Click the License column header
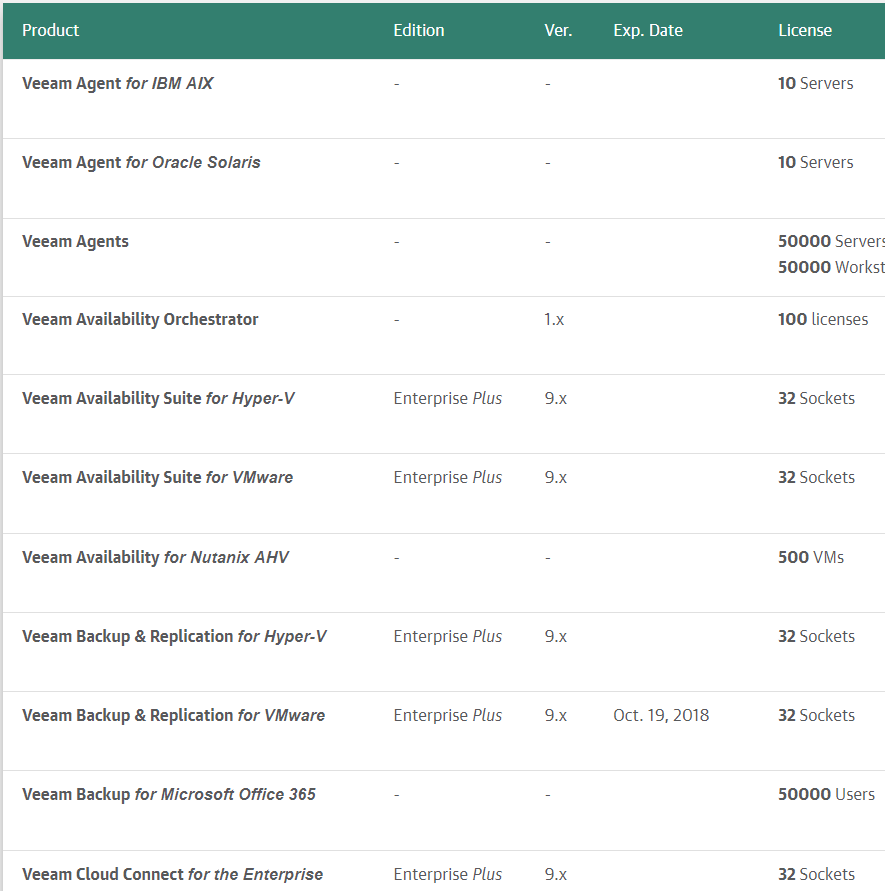 (x=804, y=30)
